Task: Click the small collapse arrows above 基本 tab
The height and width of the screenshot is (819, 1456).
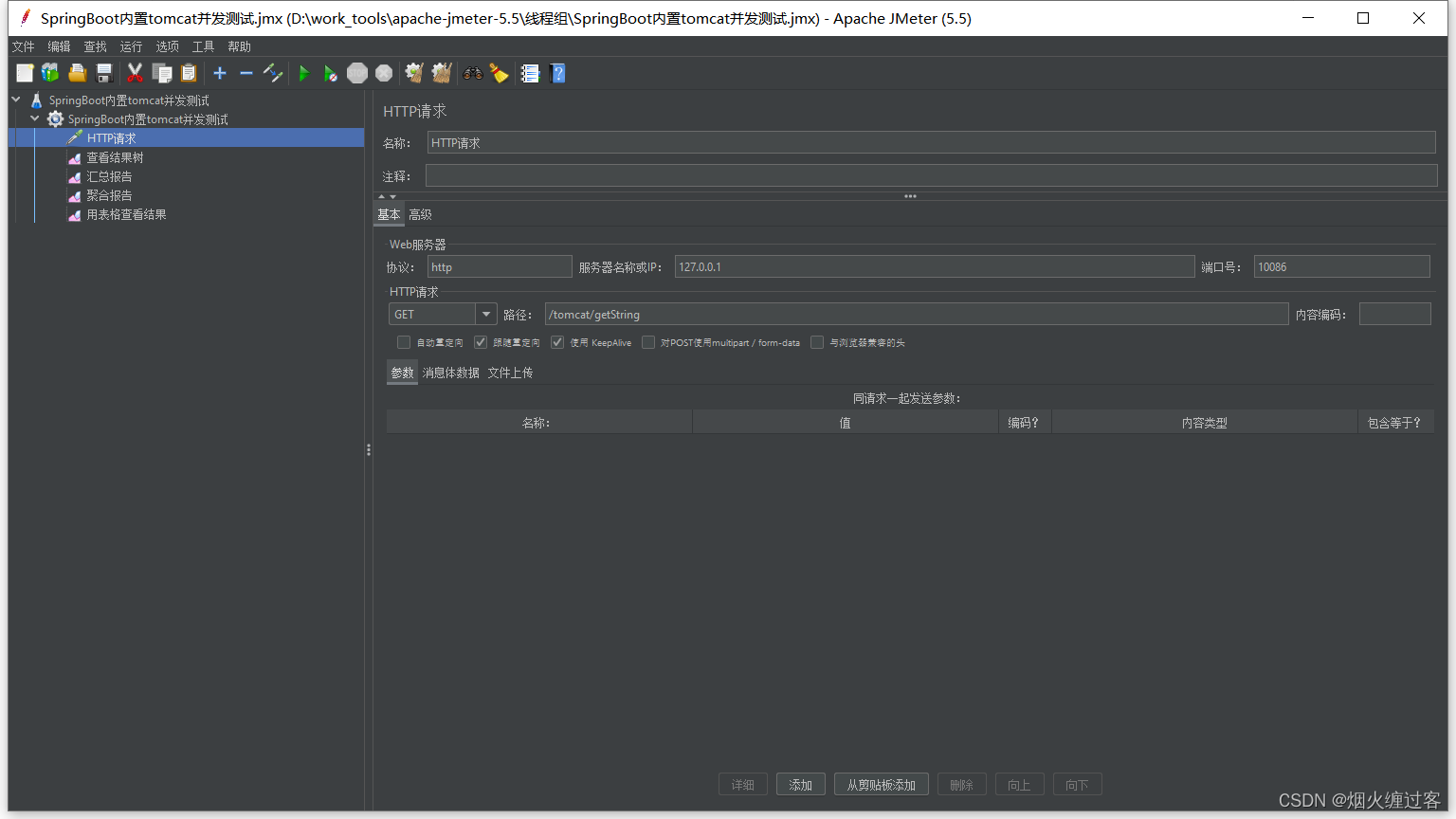Action: click(x=387, y=196)
